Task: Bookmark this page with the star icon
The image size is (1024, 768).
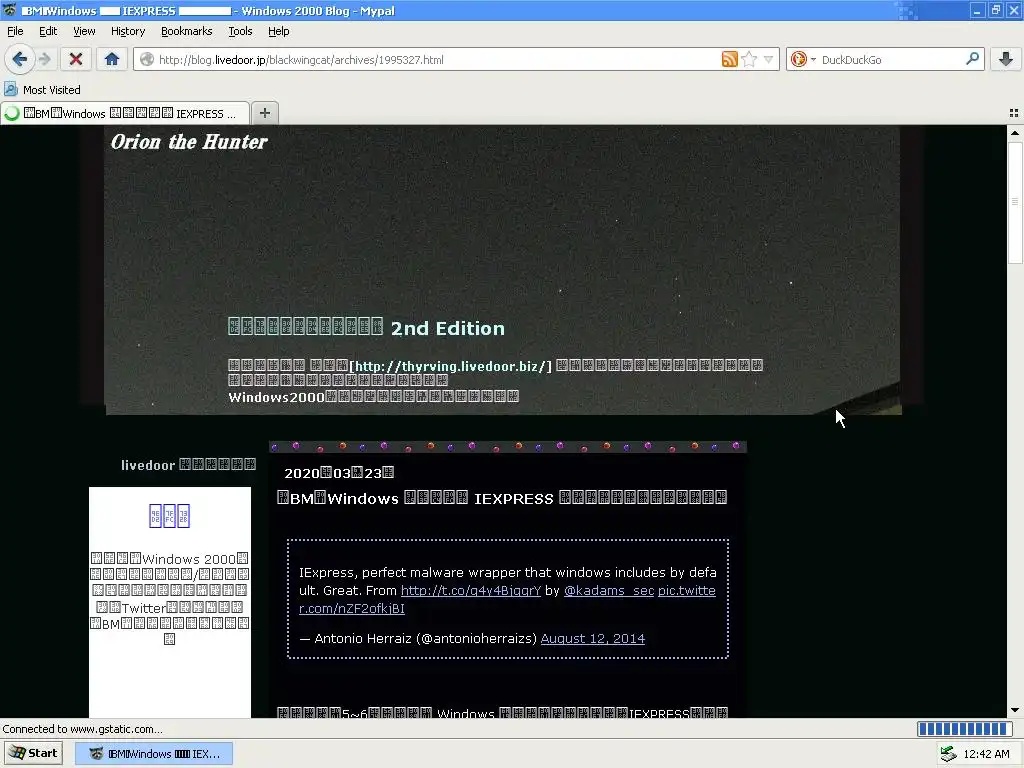Action: tap(749, 59)
